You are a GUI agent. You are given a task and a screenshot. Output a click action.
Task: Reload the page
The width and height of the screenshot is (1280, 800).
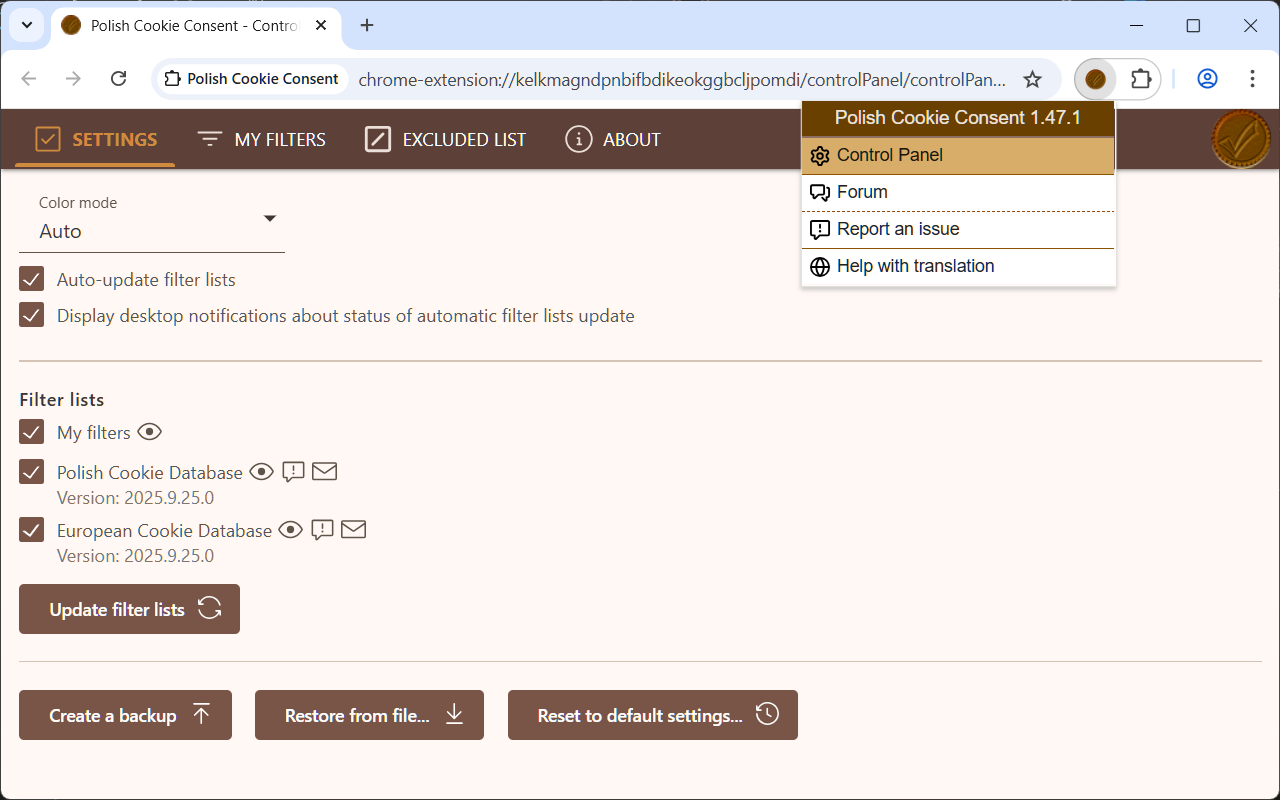pyautogui.click(x=118, y=79)
